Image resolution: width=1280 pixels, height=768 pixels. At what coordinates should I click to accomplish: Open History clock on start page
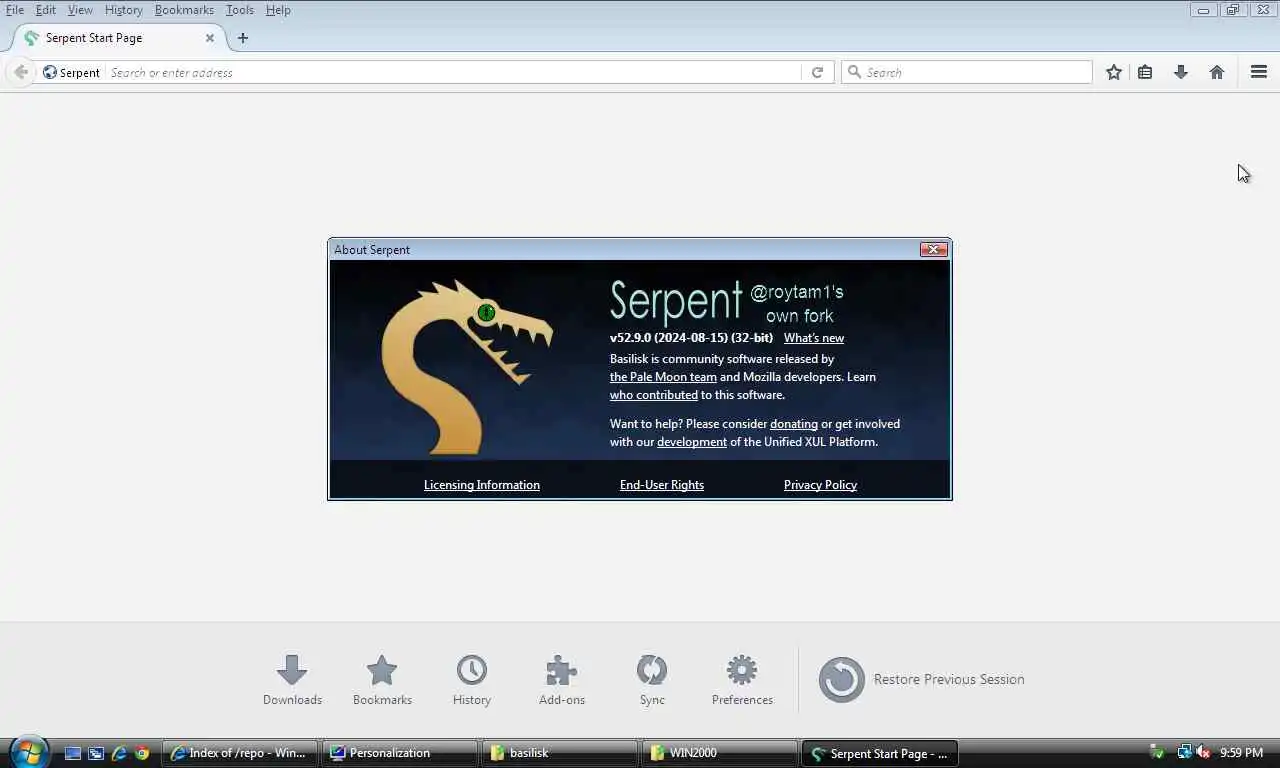pos(472,680)
